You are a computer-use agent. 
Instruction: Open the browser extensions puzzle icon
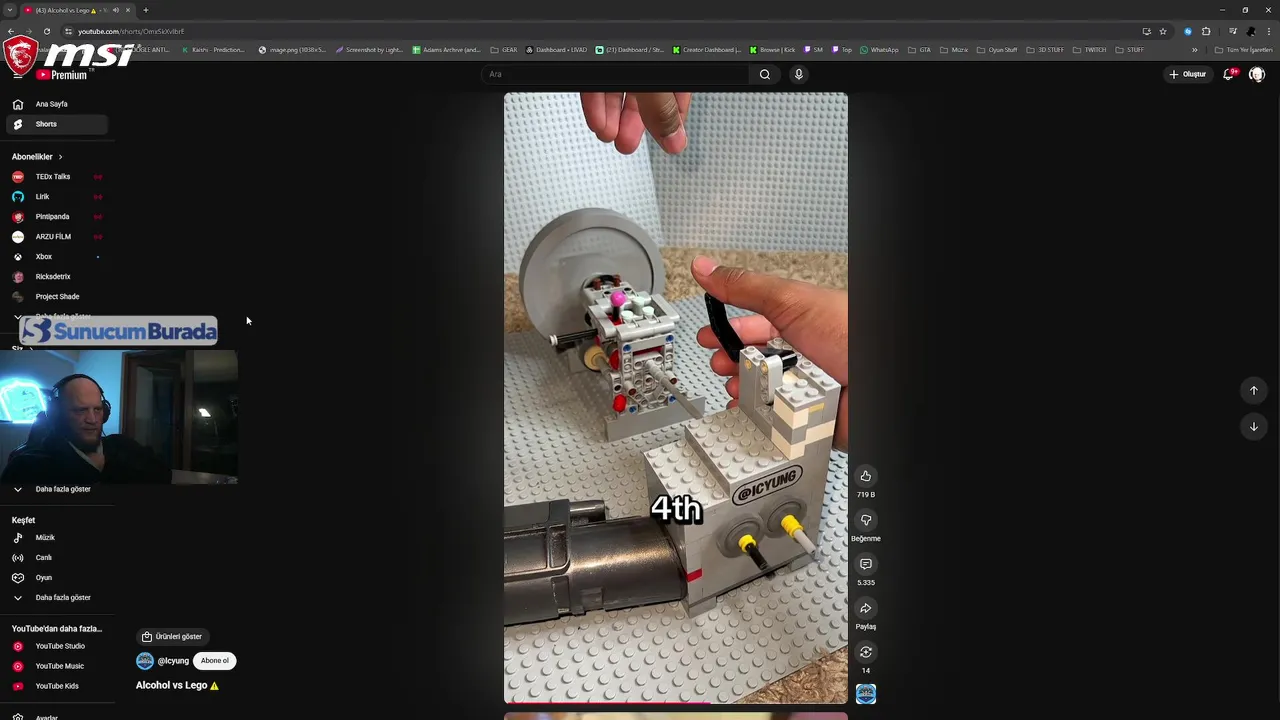tap(1206, 31)
